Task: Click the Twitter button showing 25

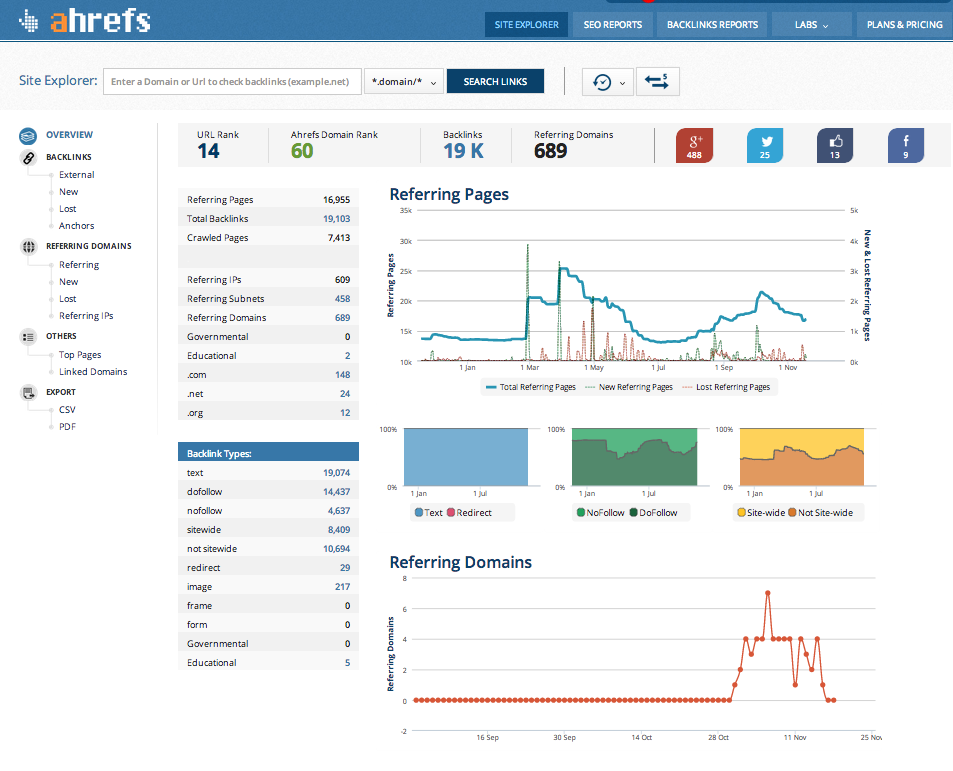Action: tap(765, 146)
